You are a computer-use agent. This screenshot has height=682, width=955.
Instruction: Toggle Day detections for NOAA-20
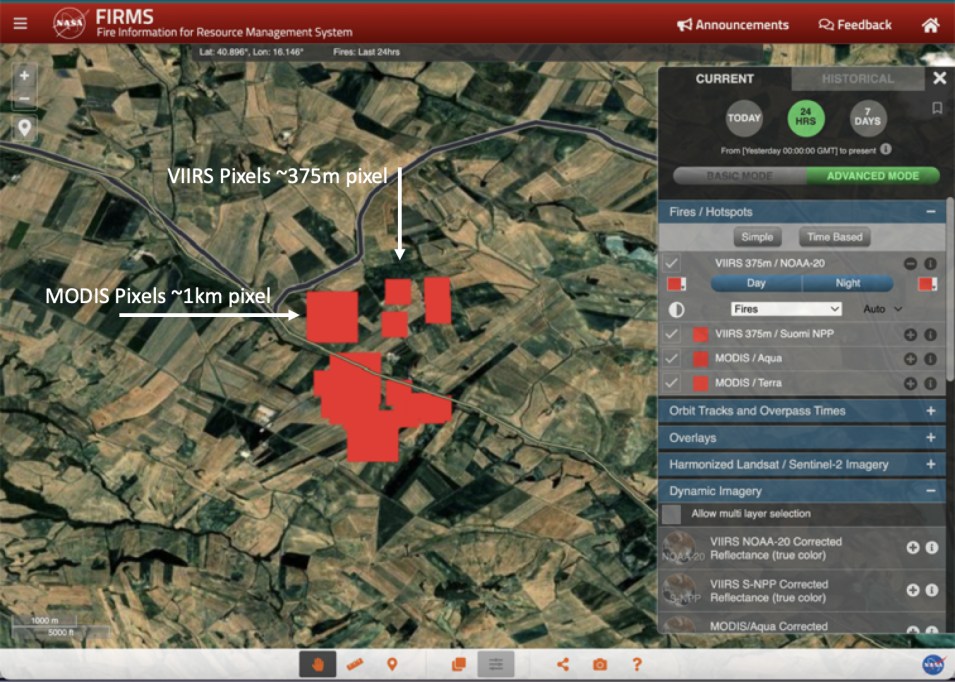[x=756, y=283]
